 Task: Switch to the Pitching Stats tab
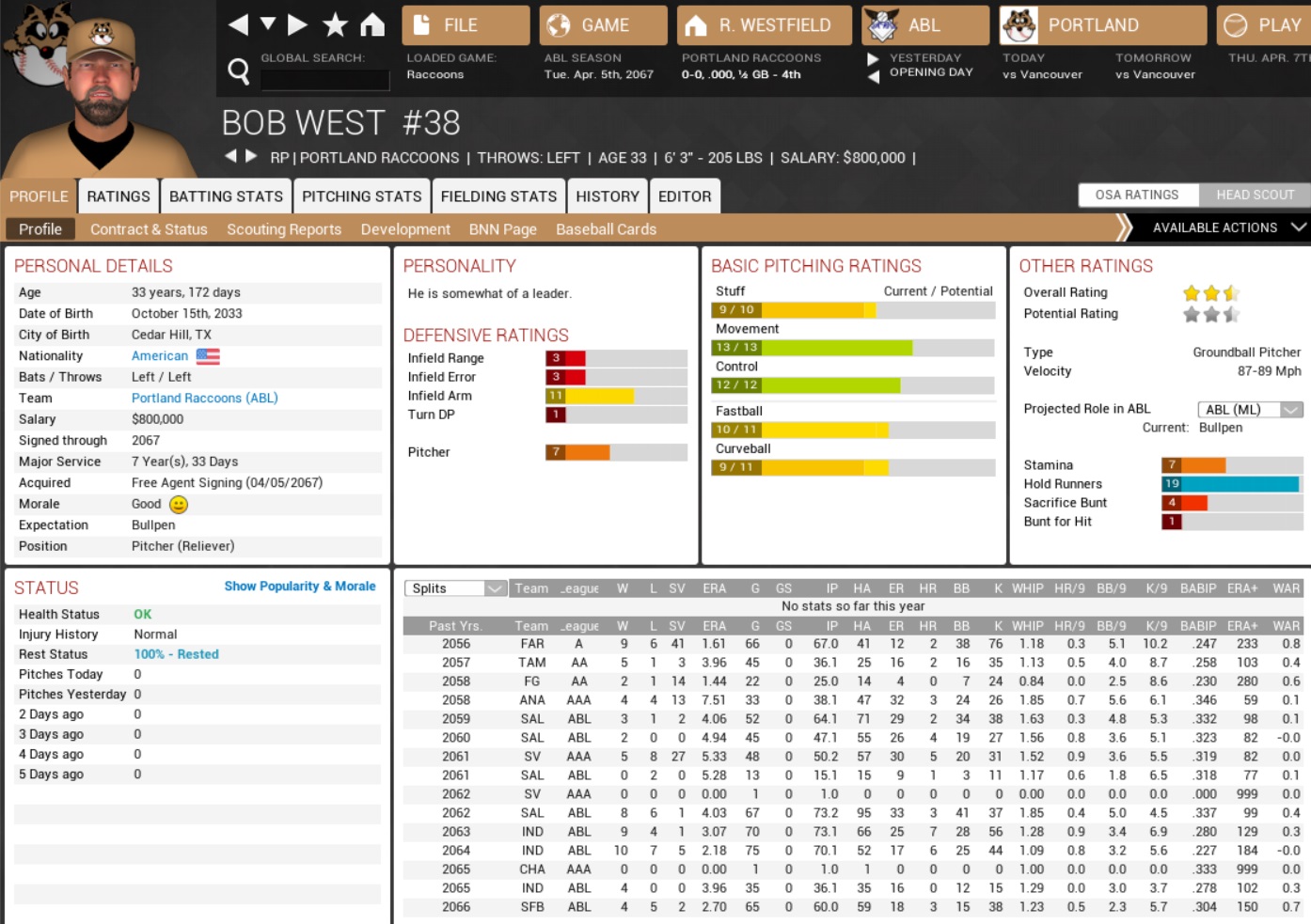pos(361,196)
